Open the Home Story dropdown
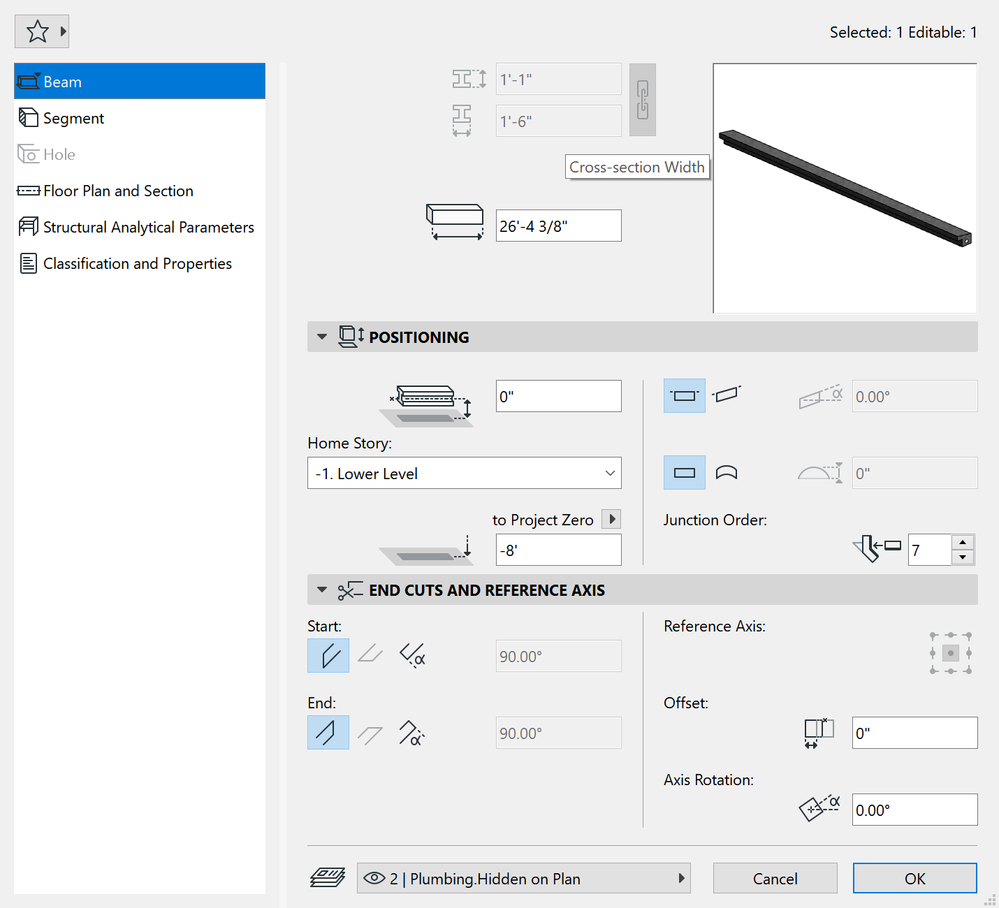 463,472
